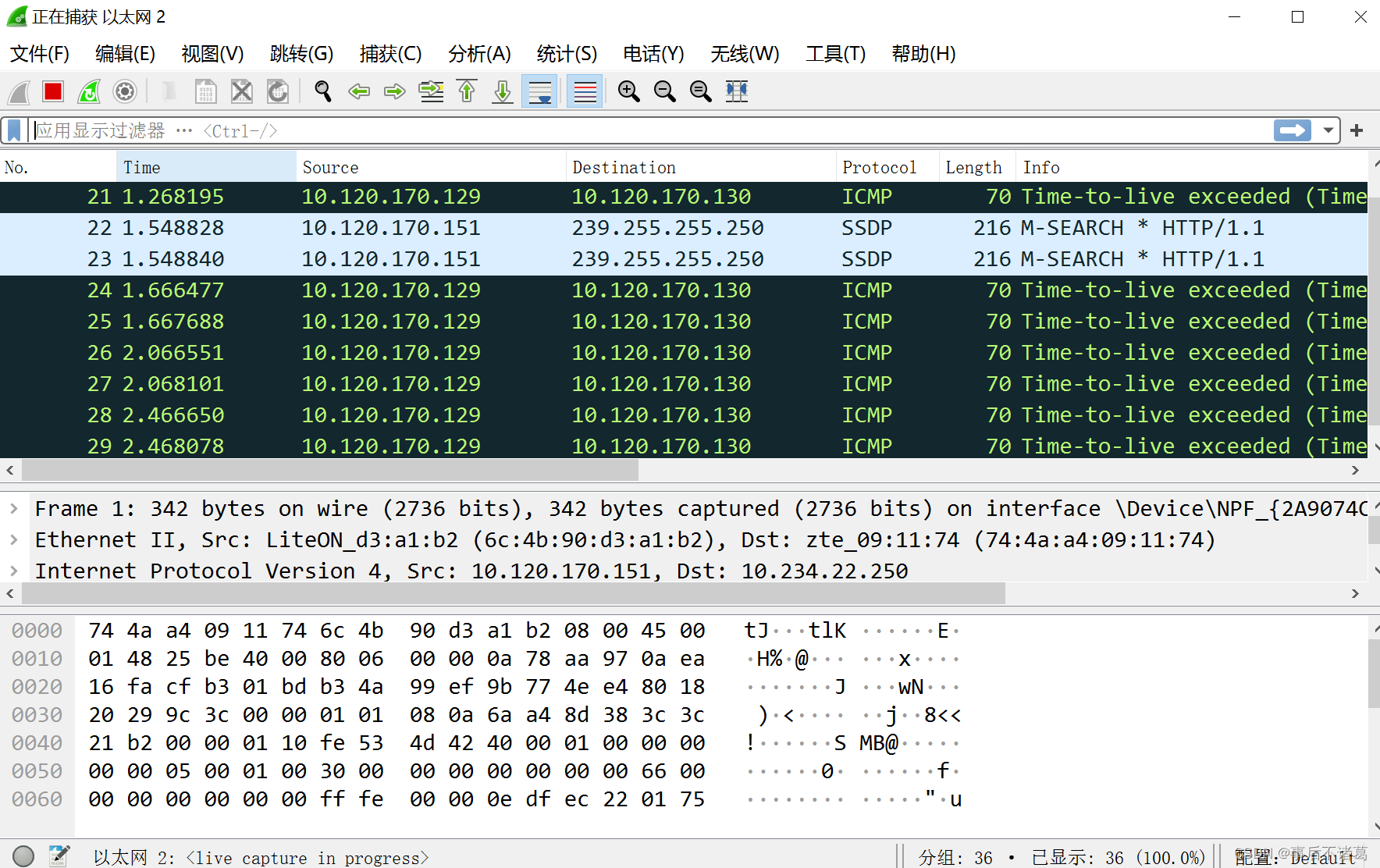Expand the Frame 1 details row
1380x868 pixels.
(13, 509)
